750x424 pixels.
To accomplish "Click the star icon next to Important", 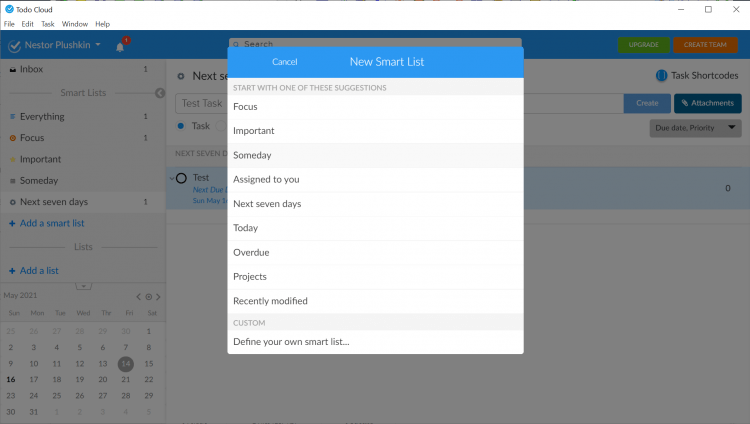I will coord(13,159).
